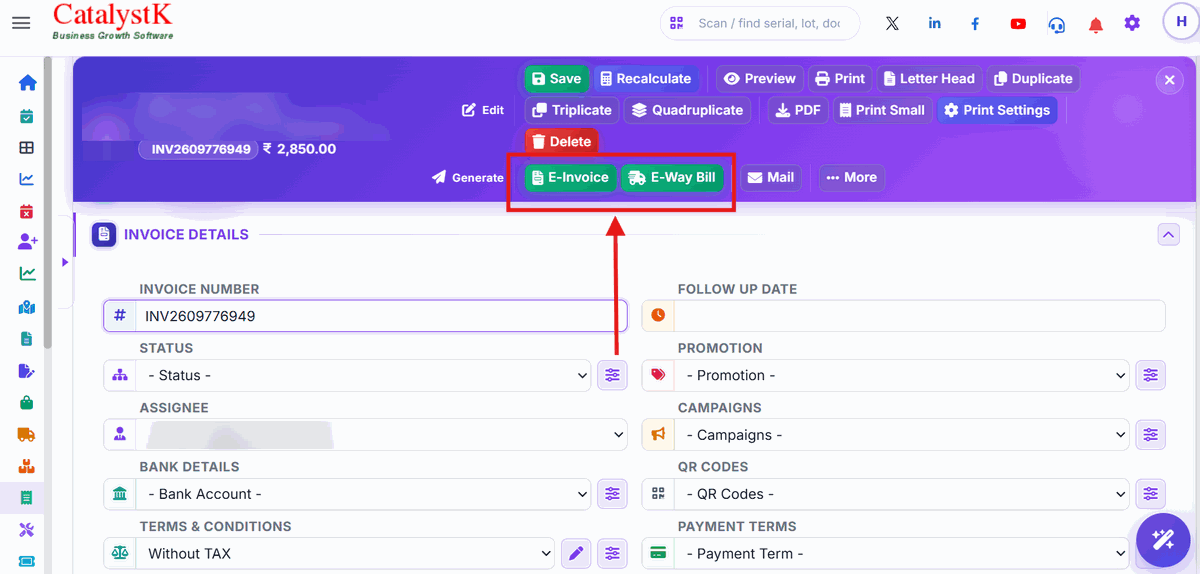Download the invoice PDF
Image resolution: width=1200 pixels, height=574 pixels.
click(x=798, y=110)
